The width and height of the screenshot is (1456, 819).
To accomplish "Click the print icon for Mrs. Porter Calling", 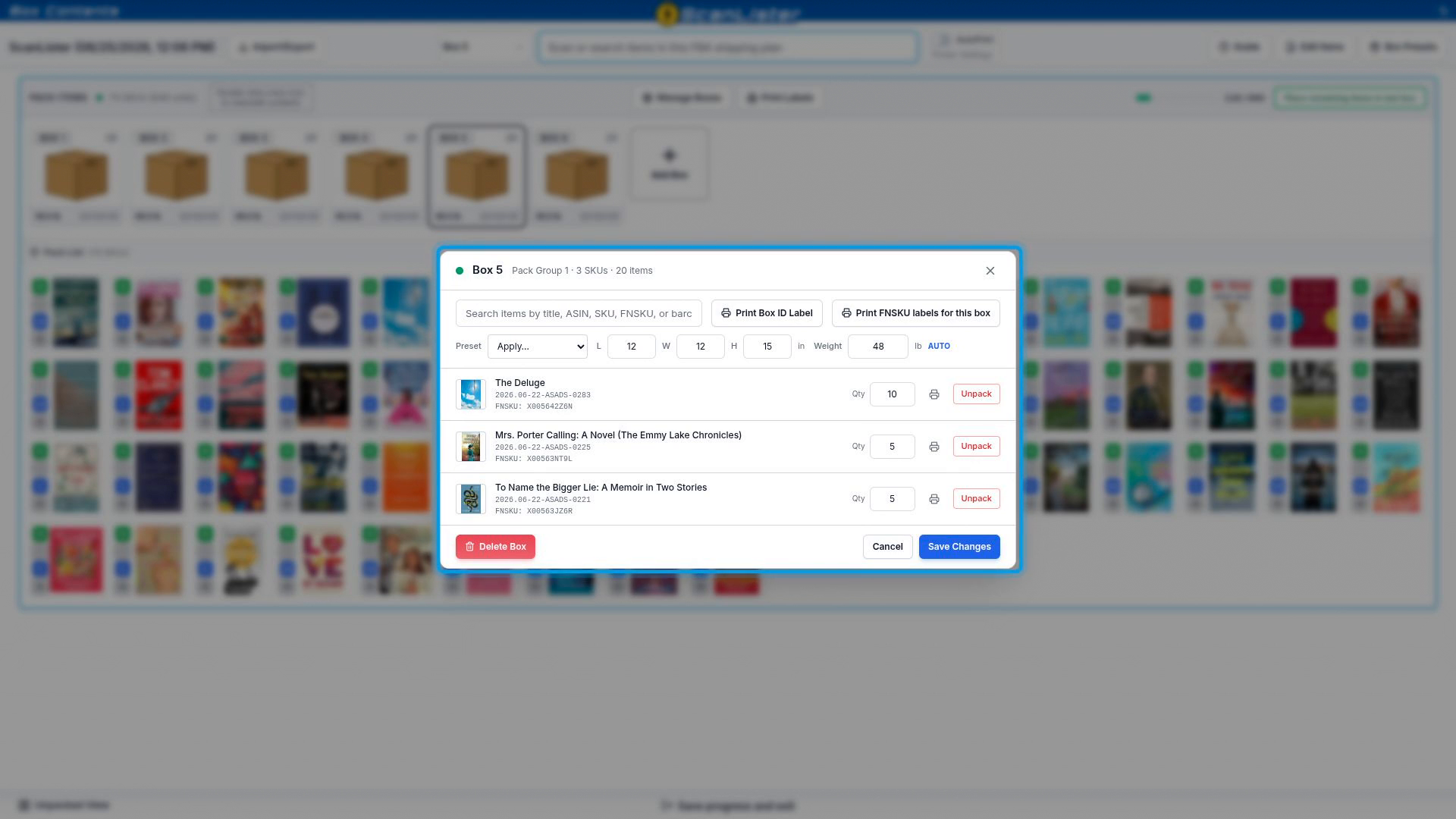I will [934, 447].
